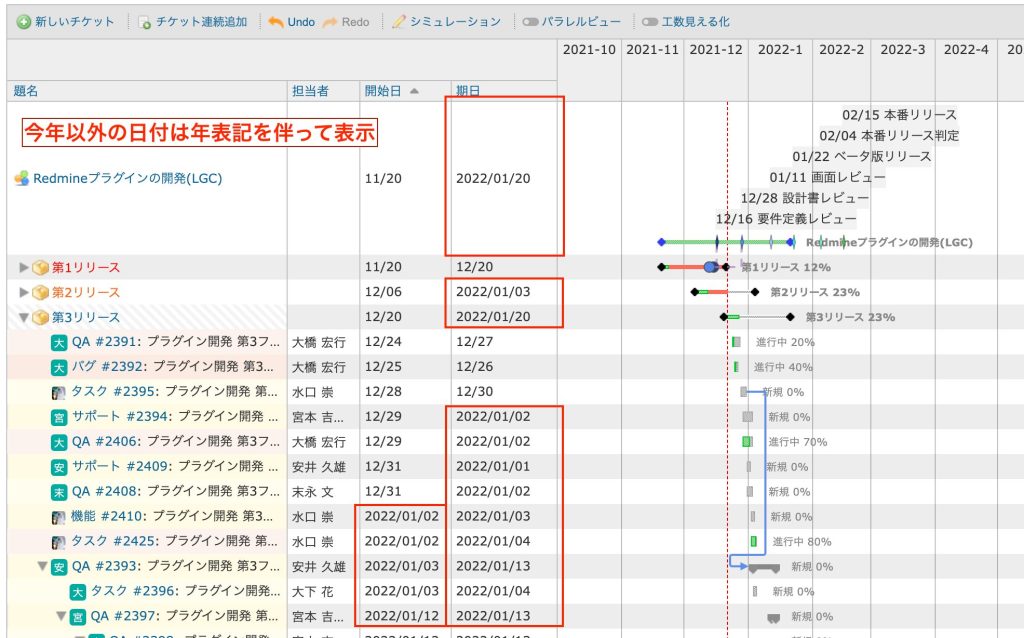Open ticket QA #2406 link
The height and width of the screenshot is (638, 1024).
(x=106, y=441)
